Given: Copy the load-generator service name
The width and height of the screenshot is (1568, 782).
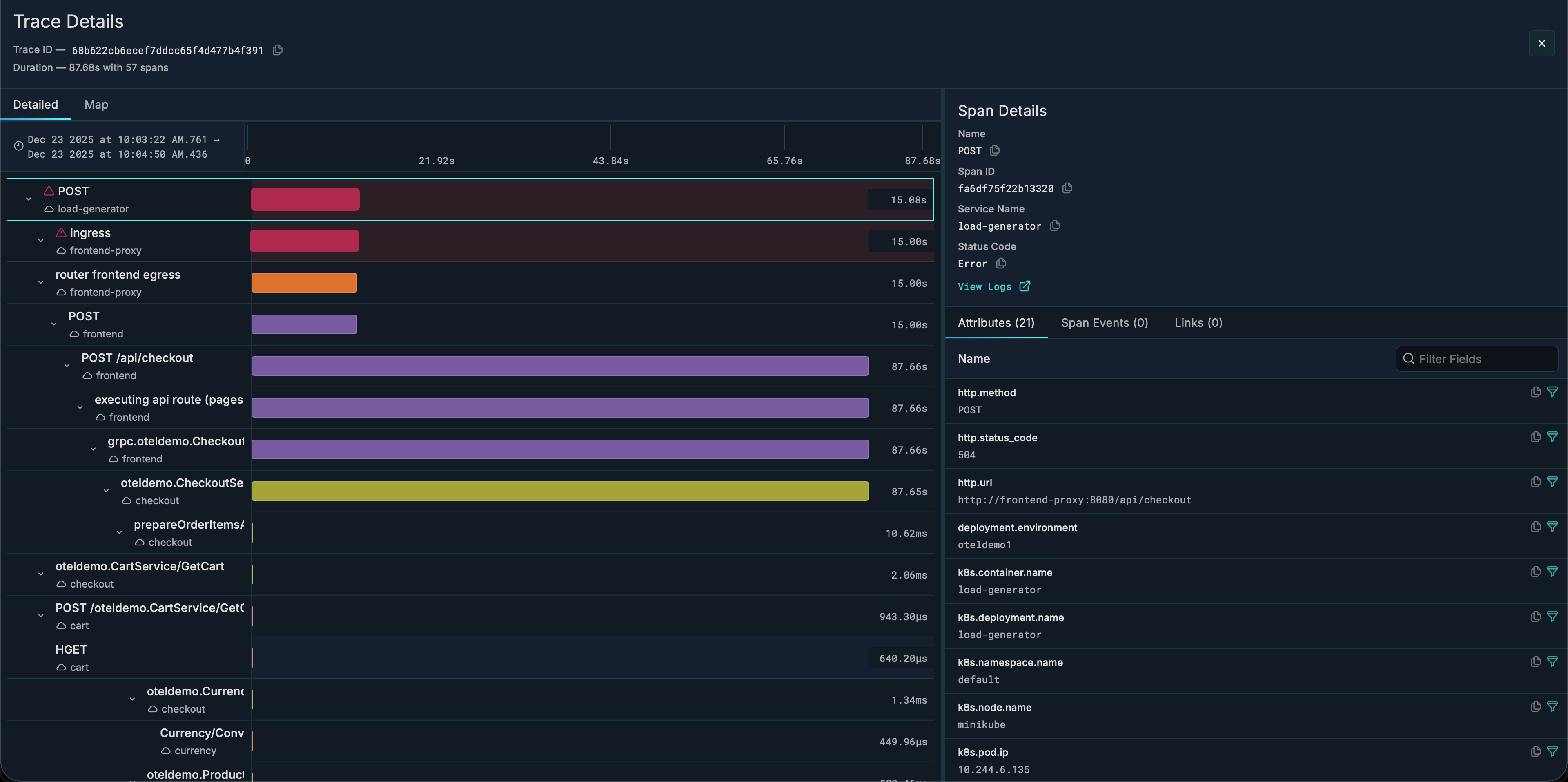Looking at the screenshot, I should tap(1055, 226).
